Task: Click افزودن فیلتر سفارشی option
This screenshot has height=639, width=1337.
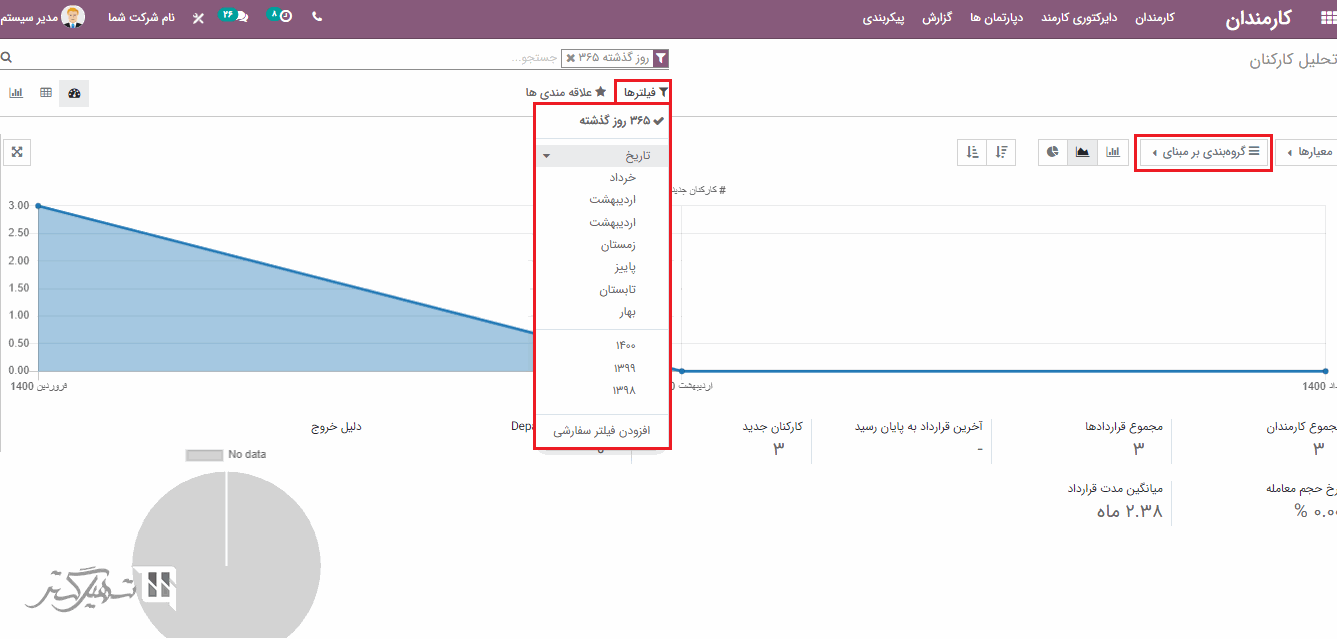Action: (x=602, y=431)
